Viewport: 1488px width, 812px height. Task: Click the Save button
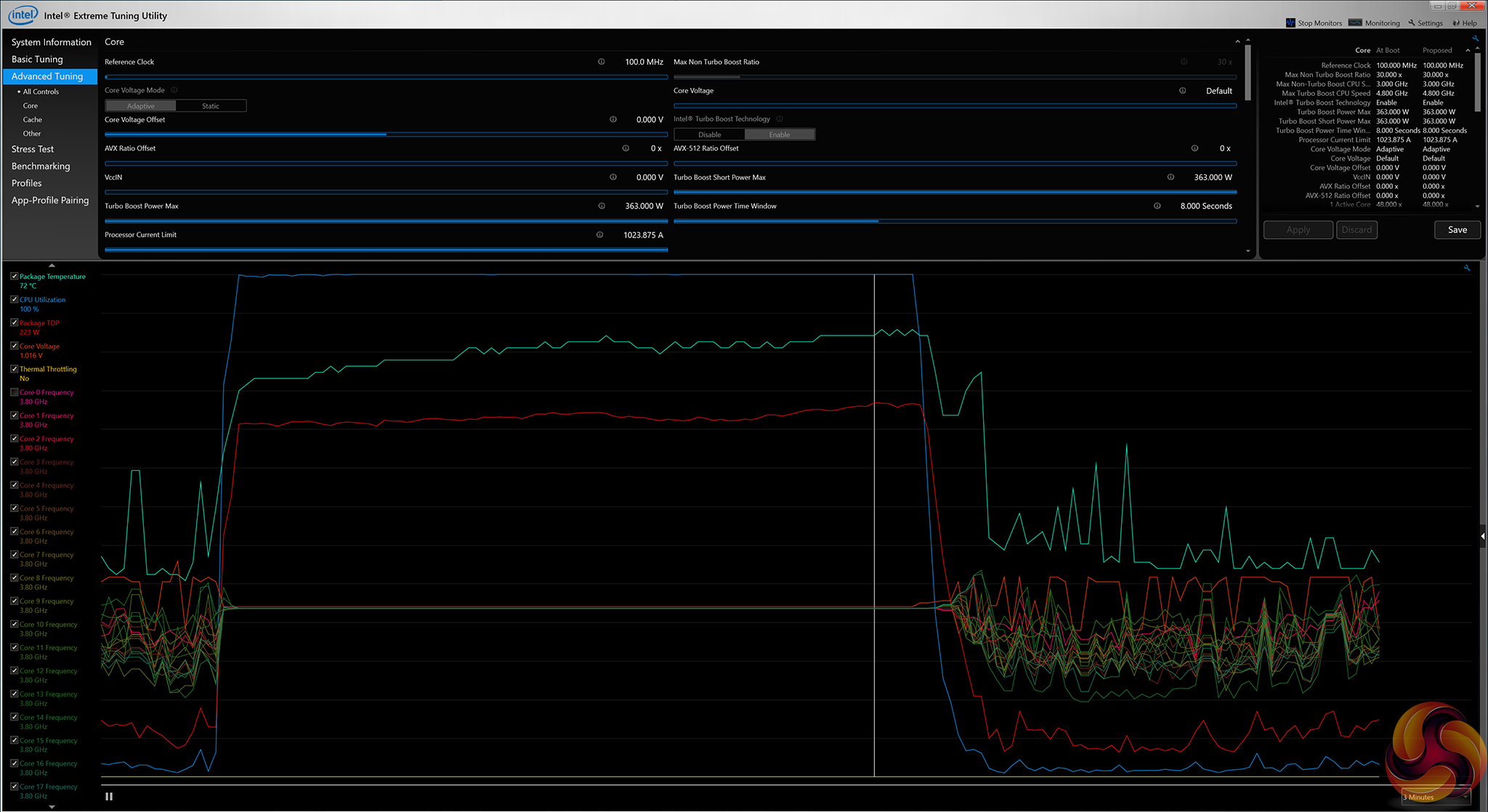coord(1457,230)
